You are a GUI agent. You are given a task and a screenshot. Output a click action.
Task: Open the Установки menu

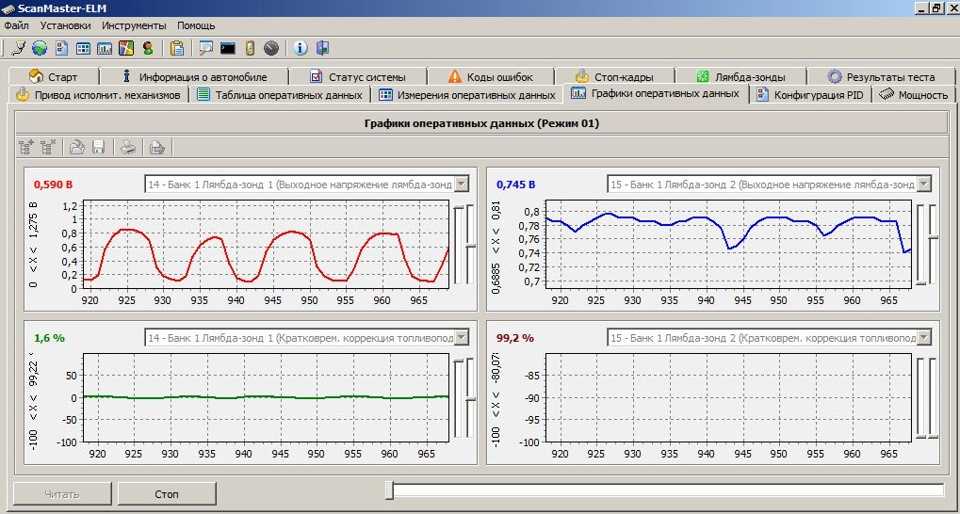66,26
